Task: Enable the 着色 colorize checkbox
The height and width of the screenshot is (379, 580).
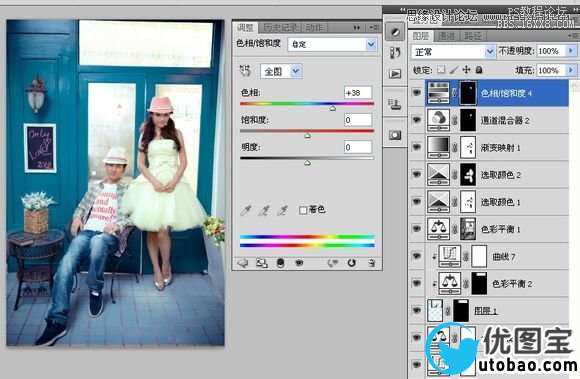Action: click(303, 210)
